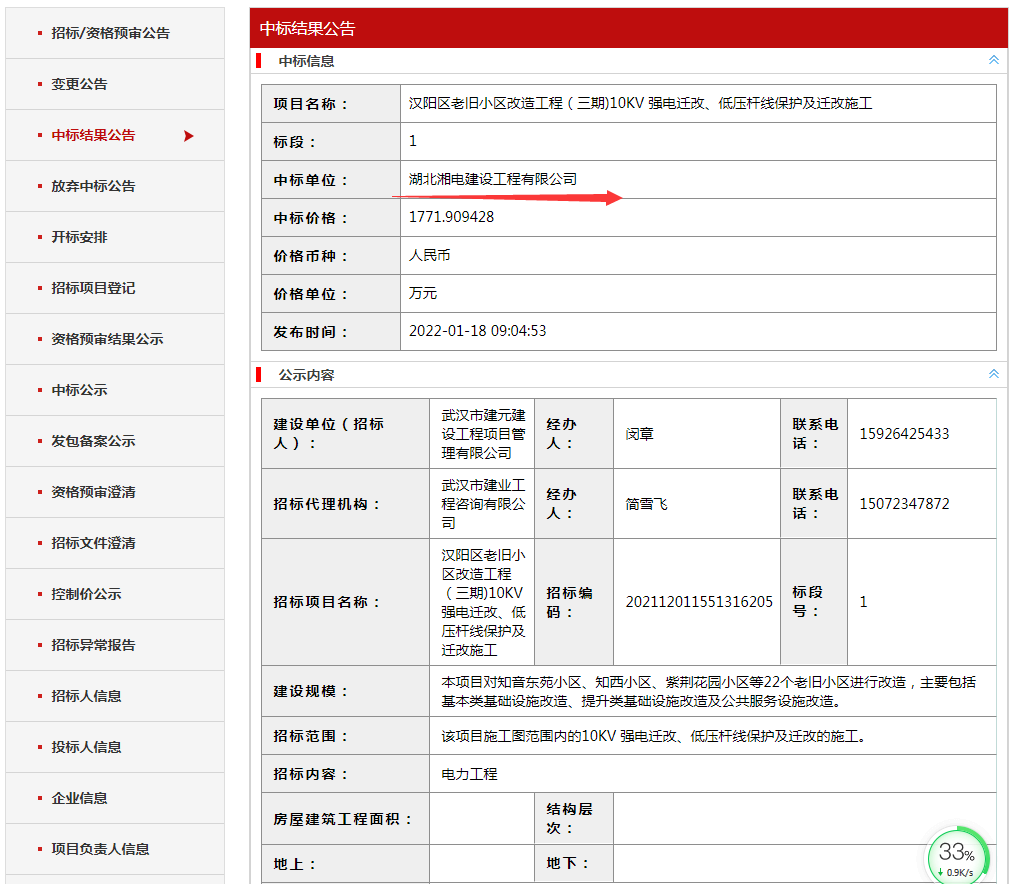Open 招标/资格预审公告 in sidebar

tap(110, 33)
